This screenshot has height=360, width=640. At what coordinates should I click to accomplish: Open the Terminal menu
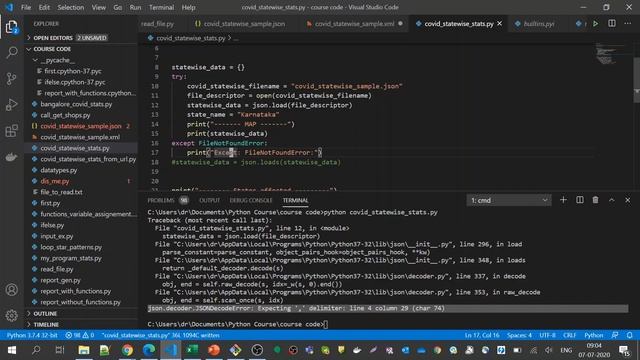pos(161,7)
